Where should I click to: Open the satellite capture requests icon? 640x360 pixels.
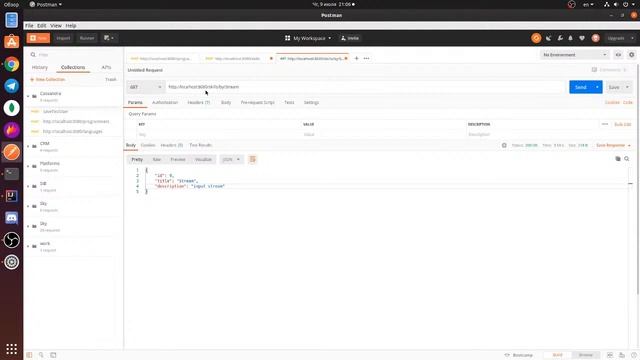coord(549,38)
